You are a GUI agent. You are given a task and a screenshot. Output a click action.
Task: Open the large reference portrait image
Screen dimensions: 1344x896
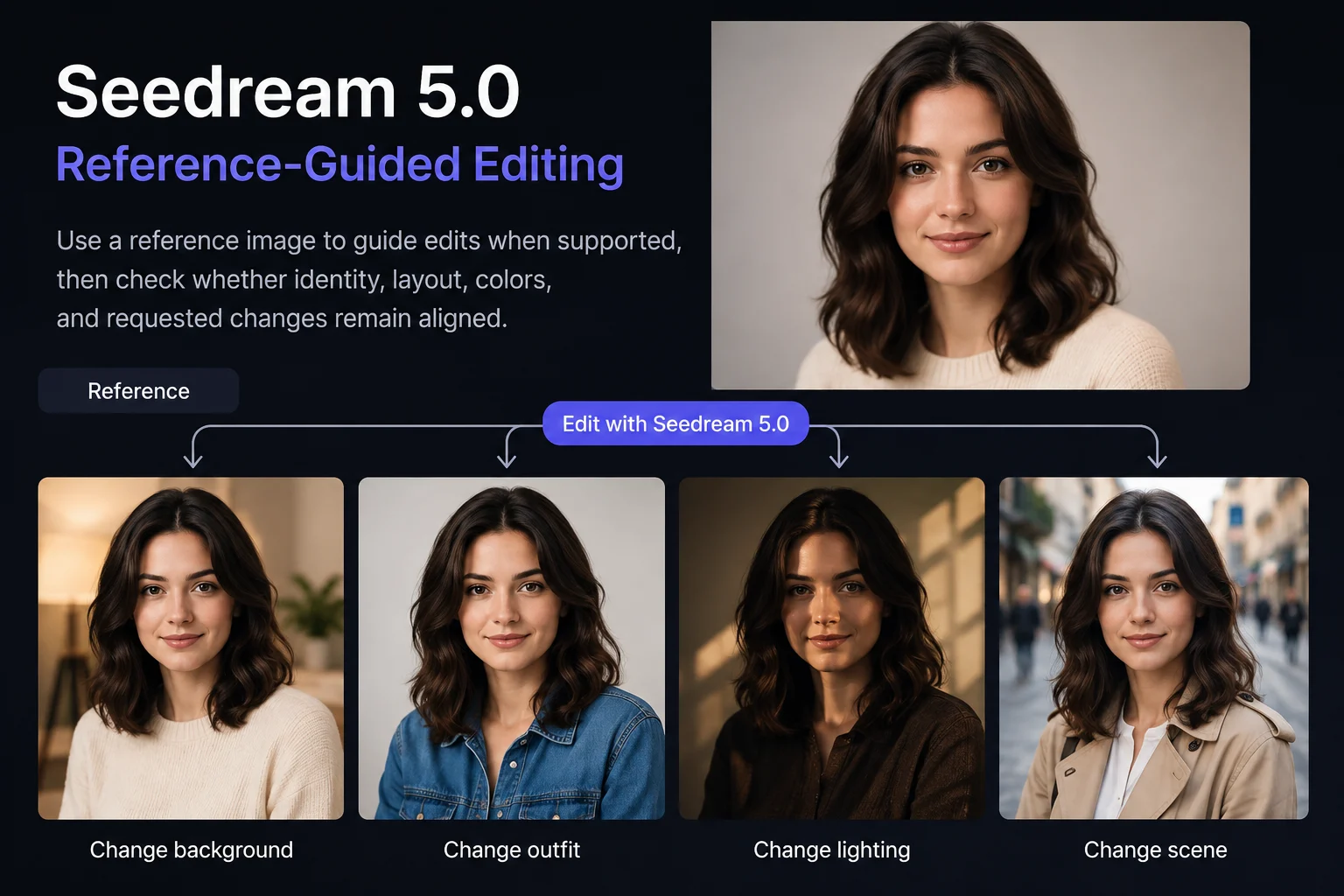coord(980,206)
